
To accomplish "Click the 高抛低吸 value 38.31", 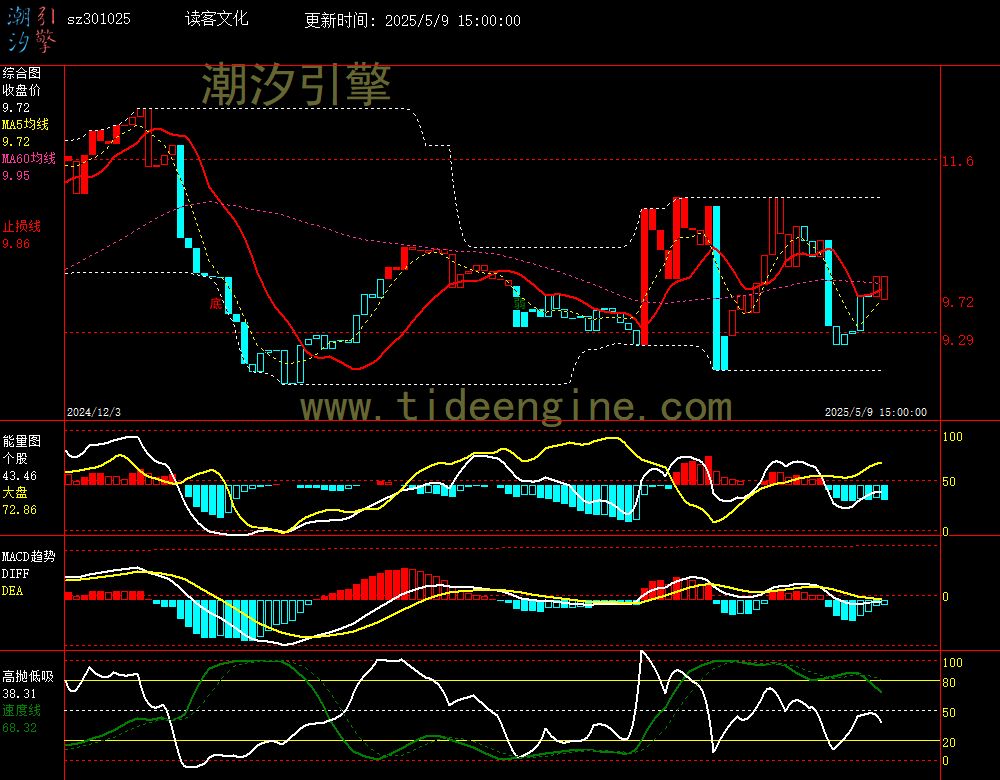I will coord(19,693).
